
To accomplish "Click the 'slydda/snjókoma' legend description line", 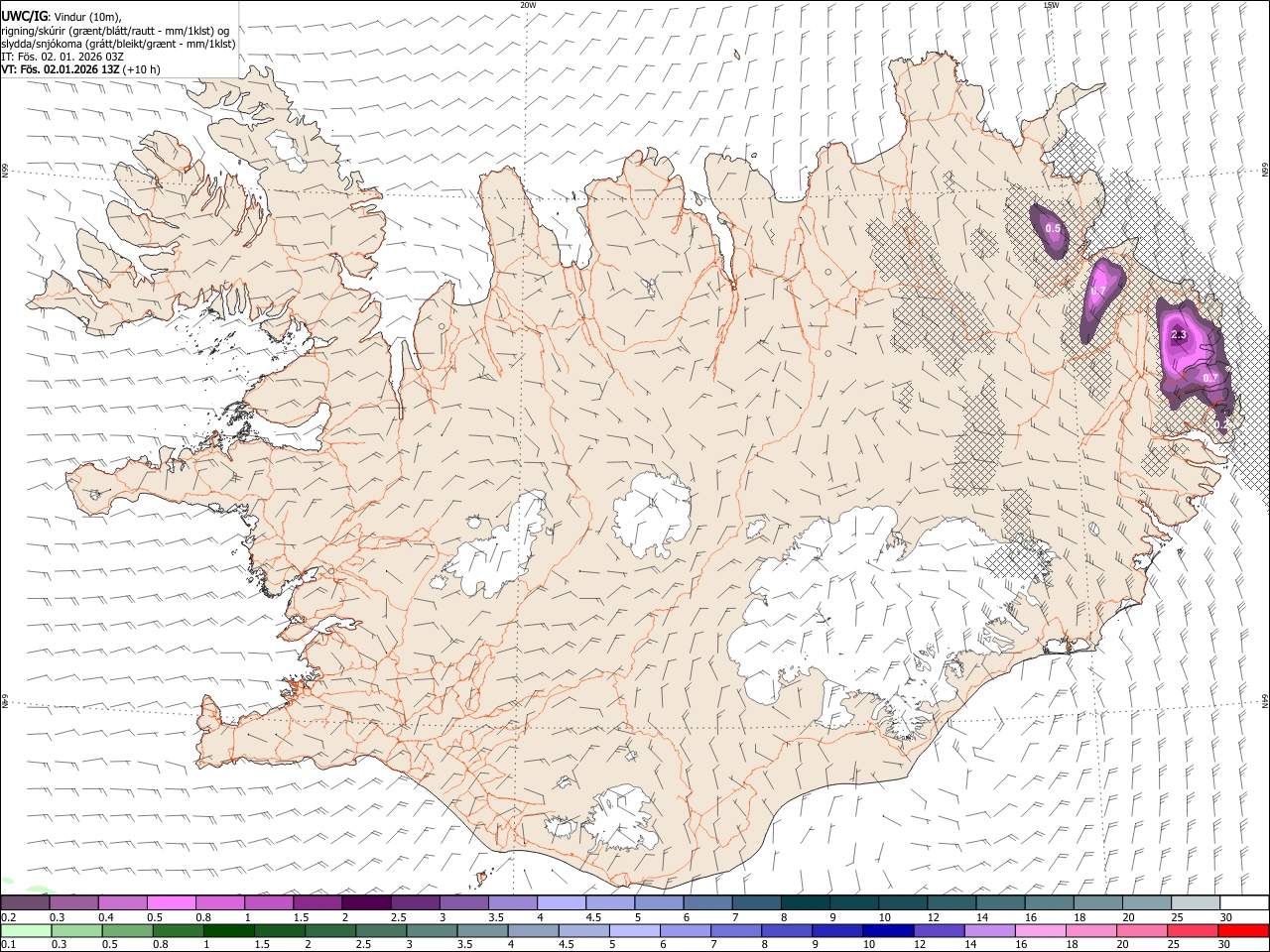I will (118, 44).
